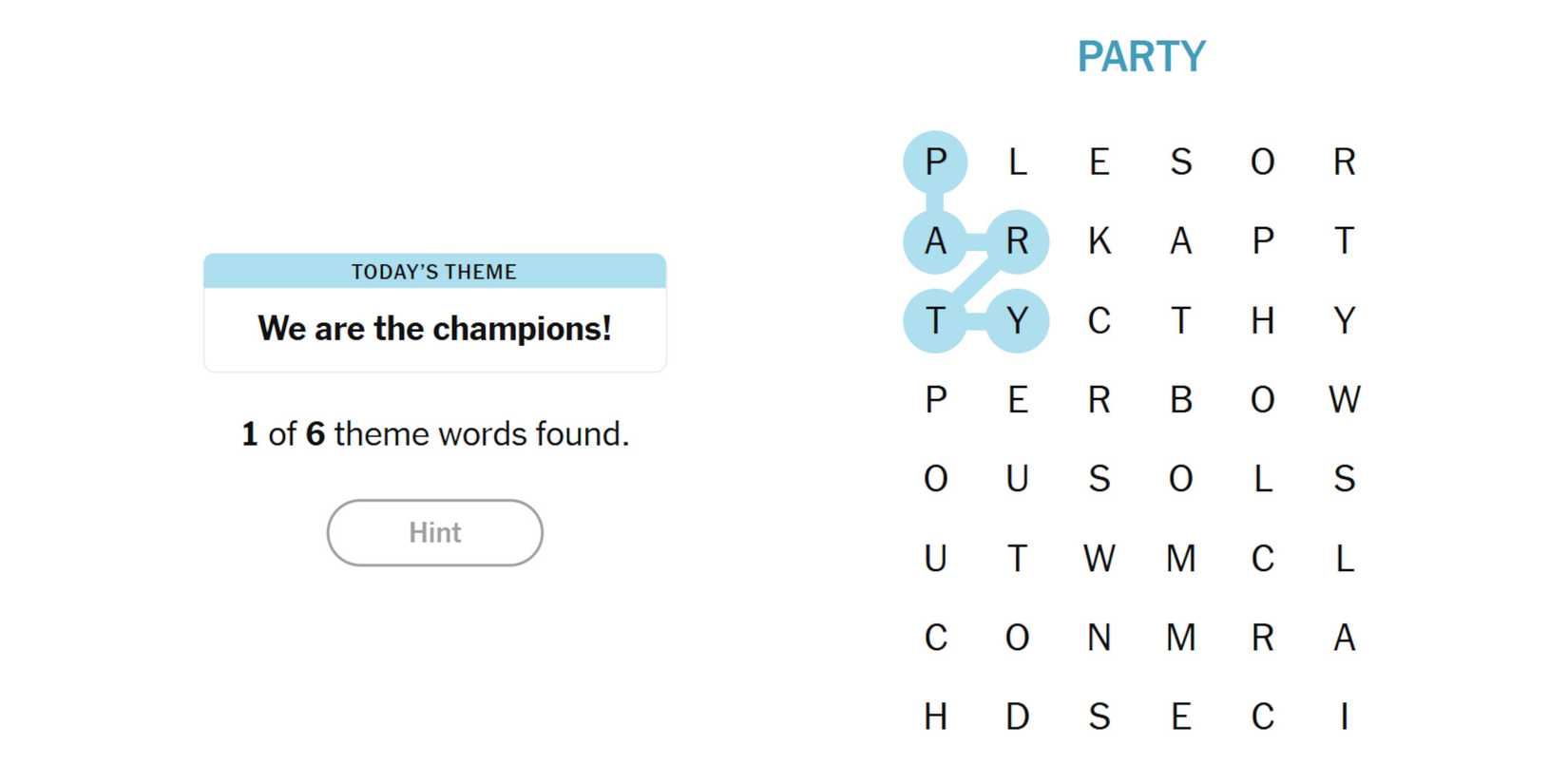Tap the letter N tile
Screen dimensions: 1568x784
point(1099,638)
